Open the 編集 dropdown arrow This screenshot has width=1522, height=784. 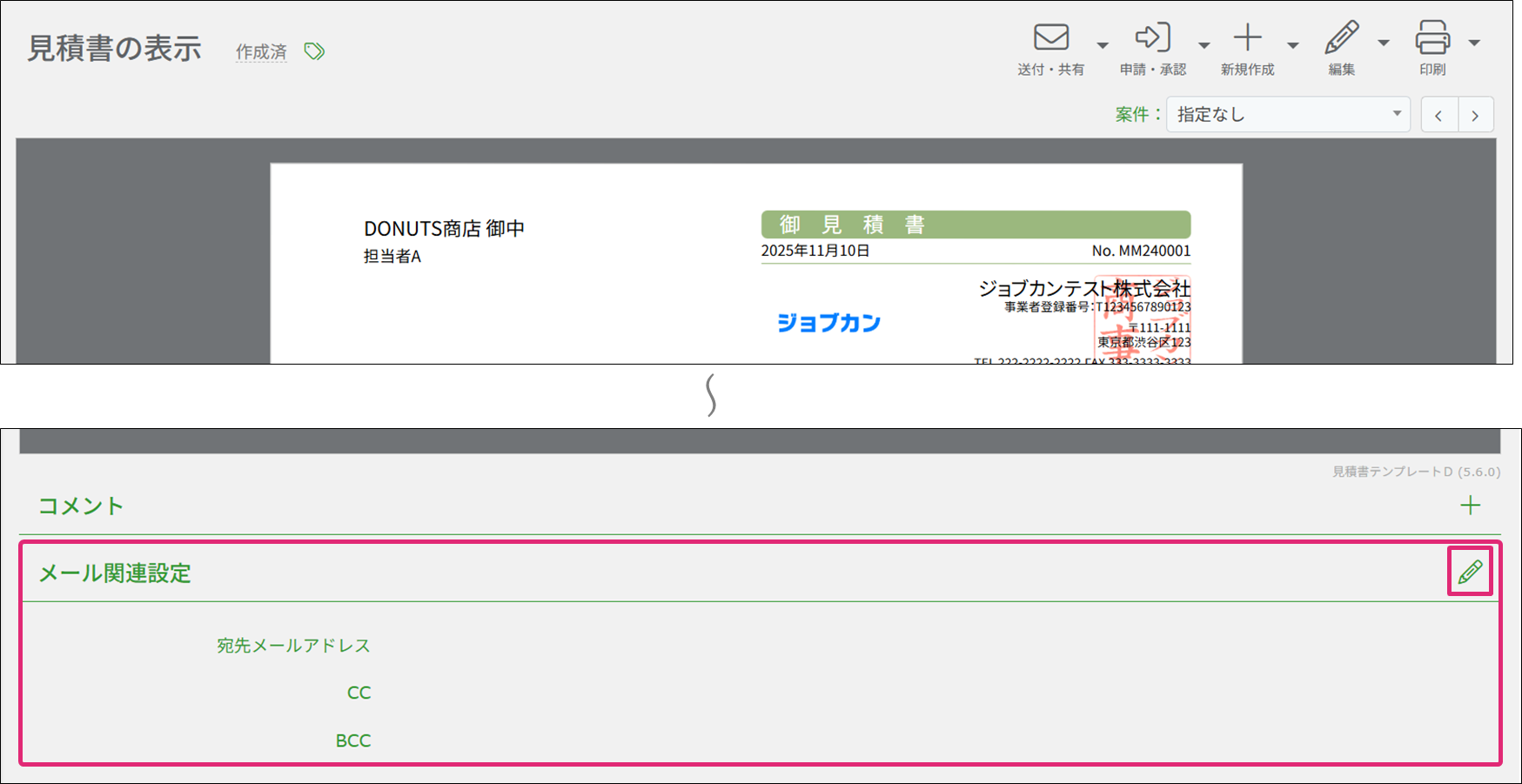1384,44
